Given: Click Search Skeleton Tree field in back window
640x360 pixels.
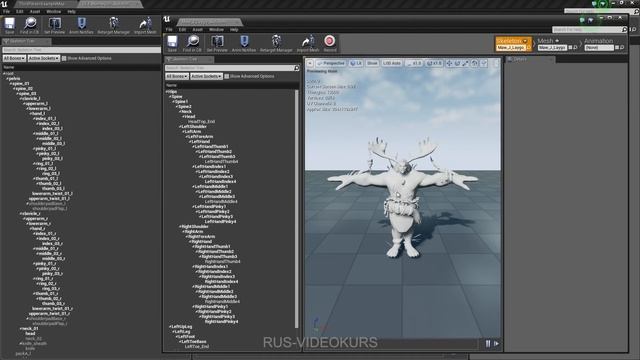Looking at the screenshot, I should click(x=81, y=50).
